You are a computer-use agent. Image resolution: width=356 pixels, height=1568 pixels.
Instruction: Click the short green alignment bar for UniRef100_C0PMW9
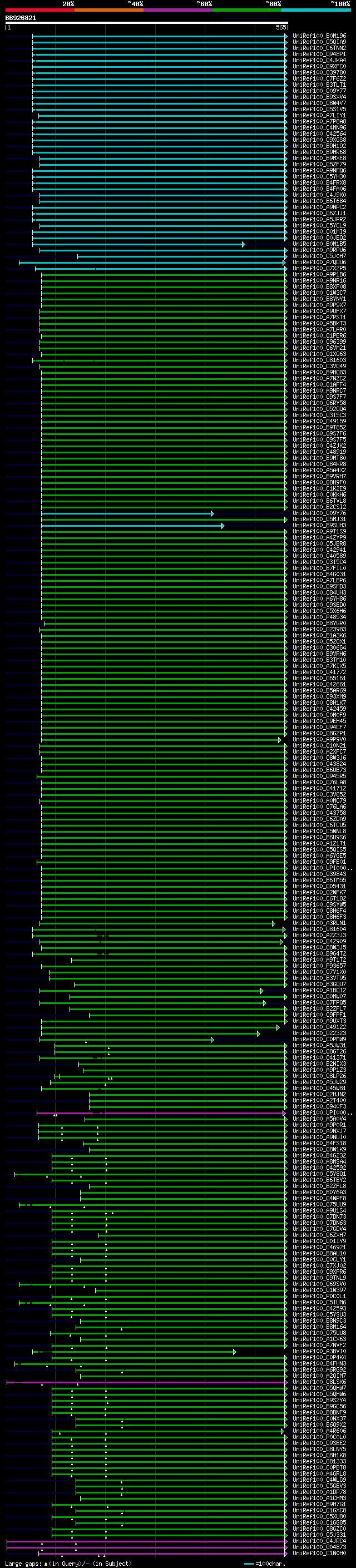[x=127, y=1040]
